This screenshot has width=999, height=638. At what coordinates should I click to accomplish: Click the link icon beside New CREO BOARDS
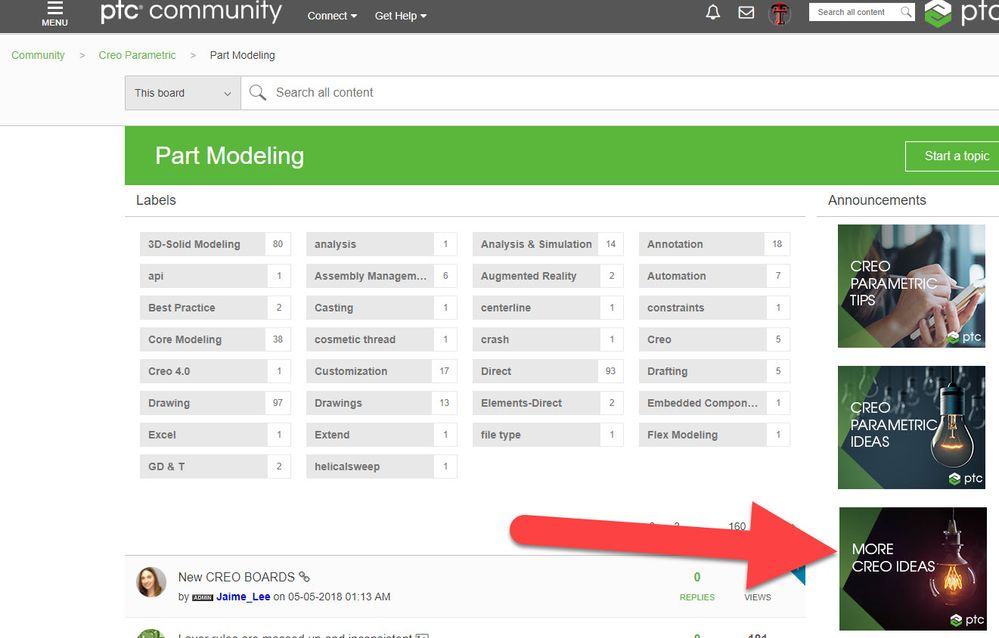305,577
